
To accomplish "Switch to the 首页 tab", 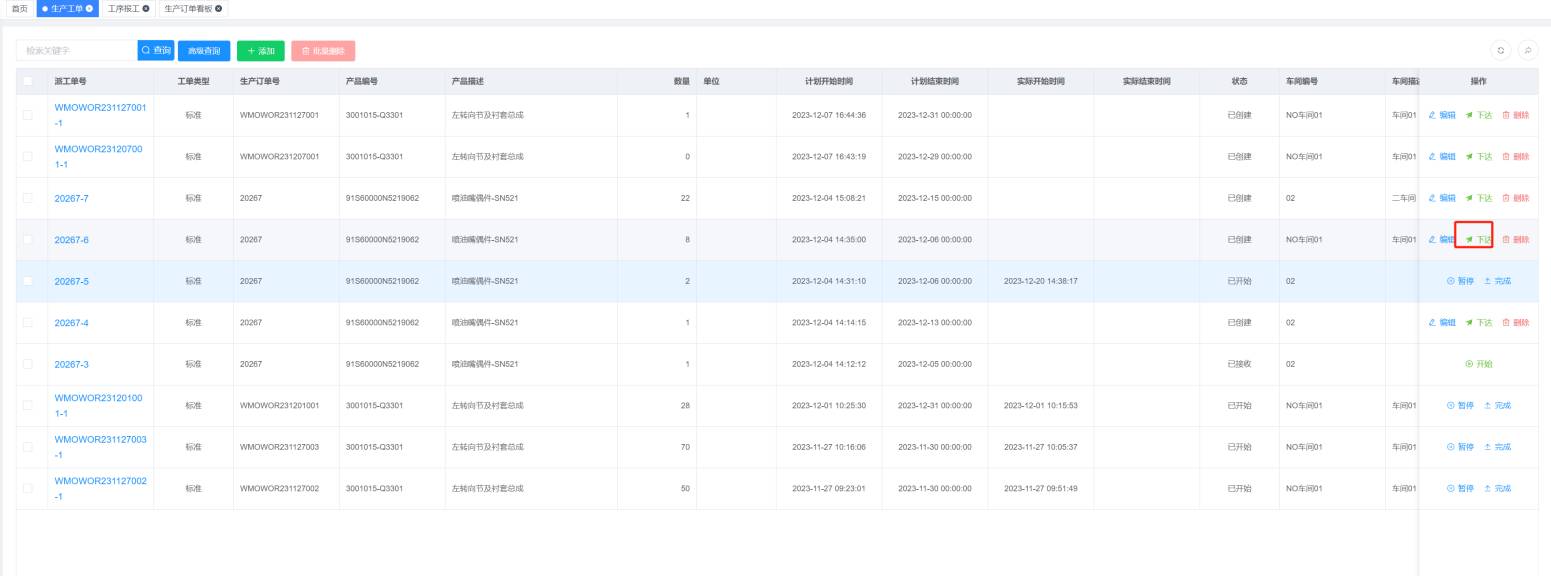I will (x=19, y=8).
